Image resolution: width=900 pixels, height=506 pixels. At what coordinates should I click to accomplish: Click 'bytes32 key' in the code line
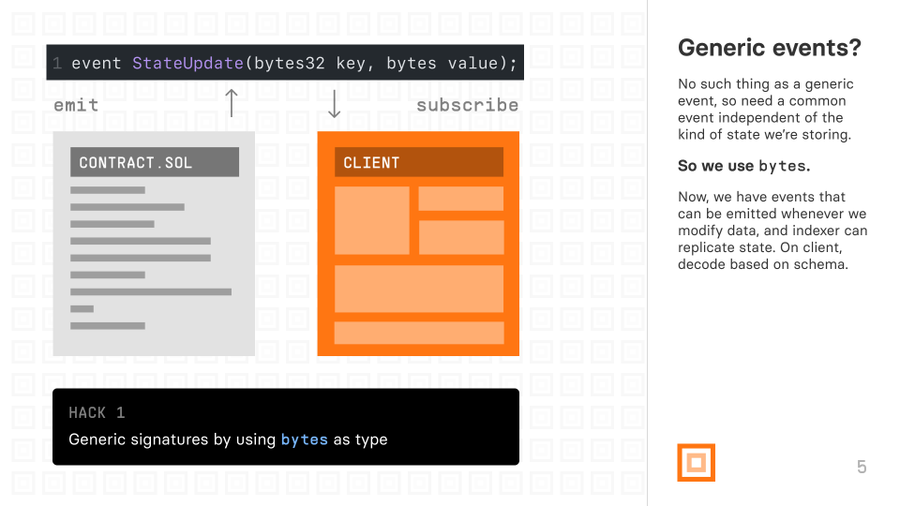tap(310, 63)
